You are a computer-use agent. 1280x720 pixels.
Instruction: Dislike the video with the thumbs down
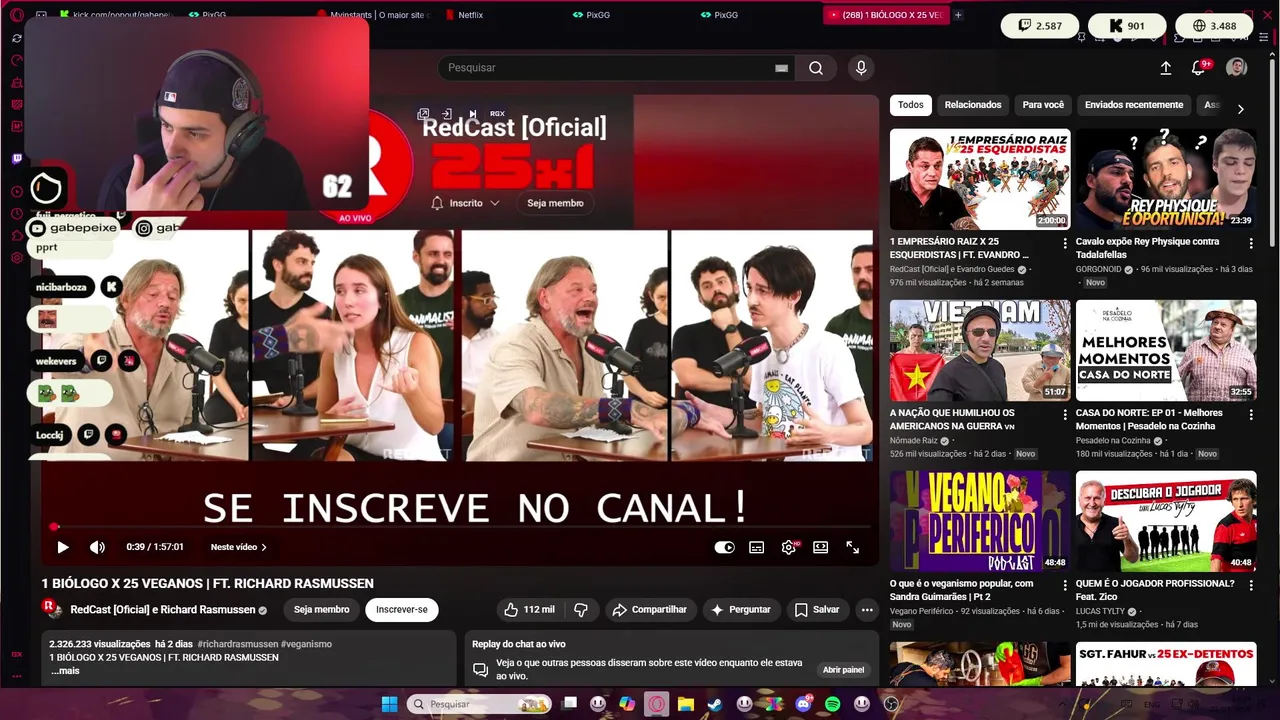pyautogui.click(x=580, y=610)
